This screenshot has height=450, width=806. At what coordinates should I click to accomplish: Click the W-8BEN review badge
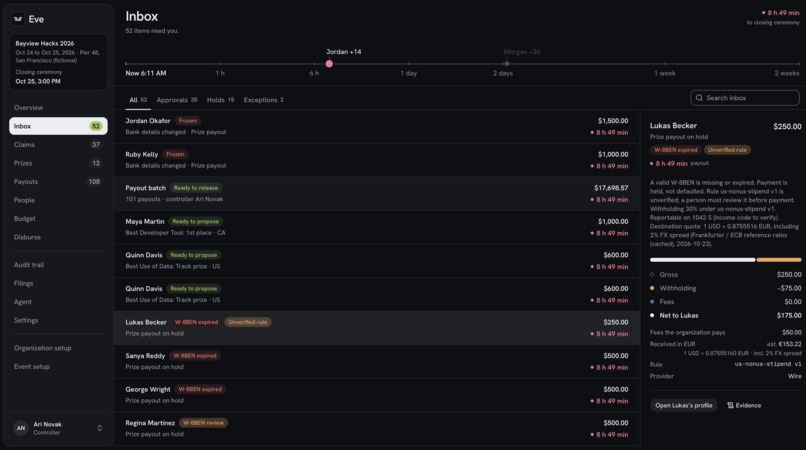204,423
